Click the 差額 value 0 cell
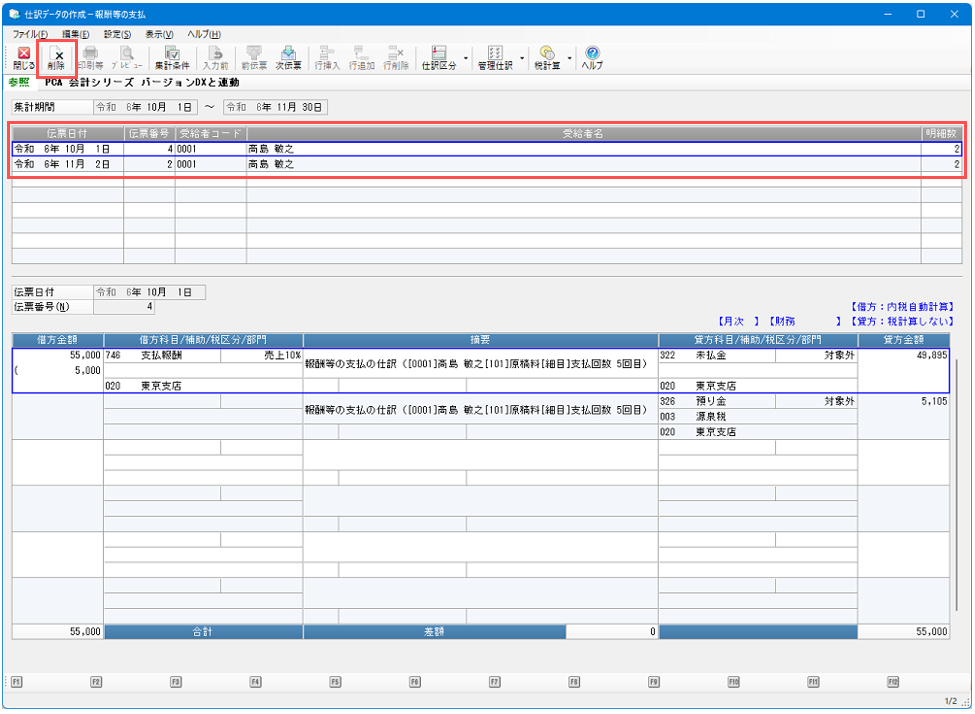975x714 pixels. (612, 632)
